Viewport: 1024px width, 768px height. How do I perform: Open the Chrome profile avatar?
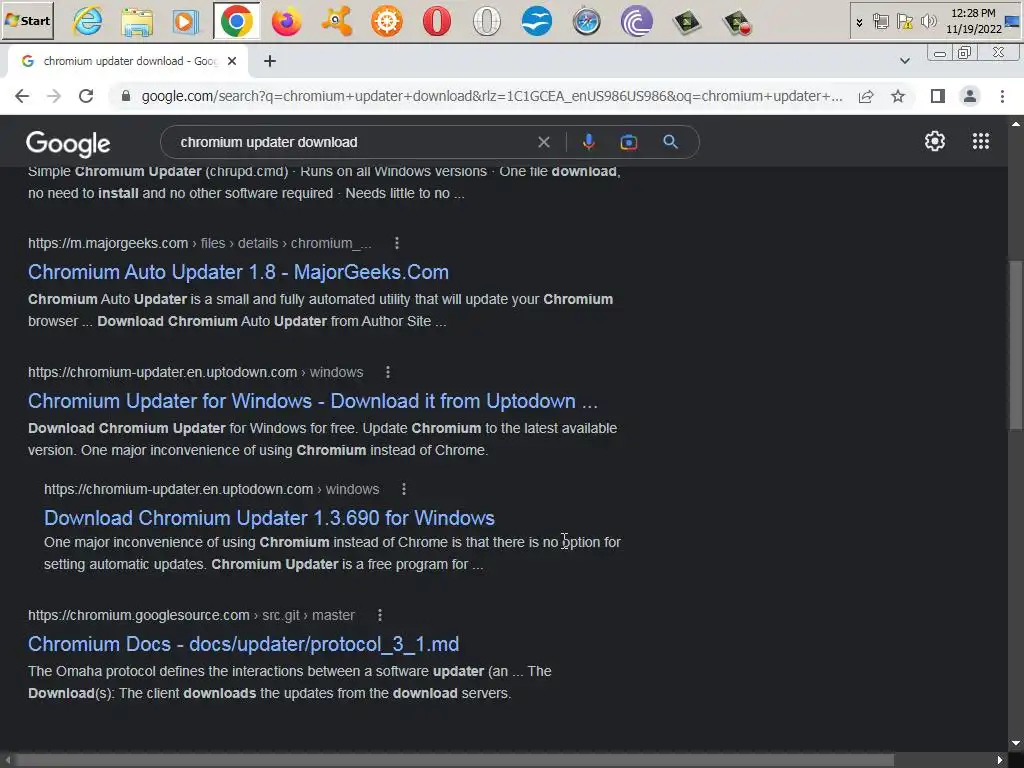[970, 96]
